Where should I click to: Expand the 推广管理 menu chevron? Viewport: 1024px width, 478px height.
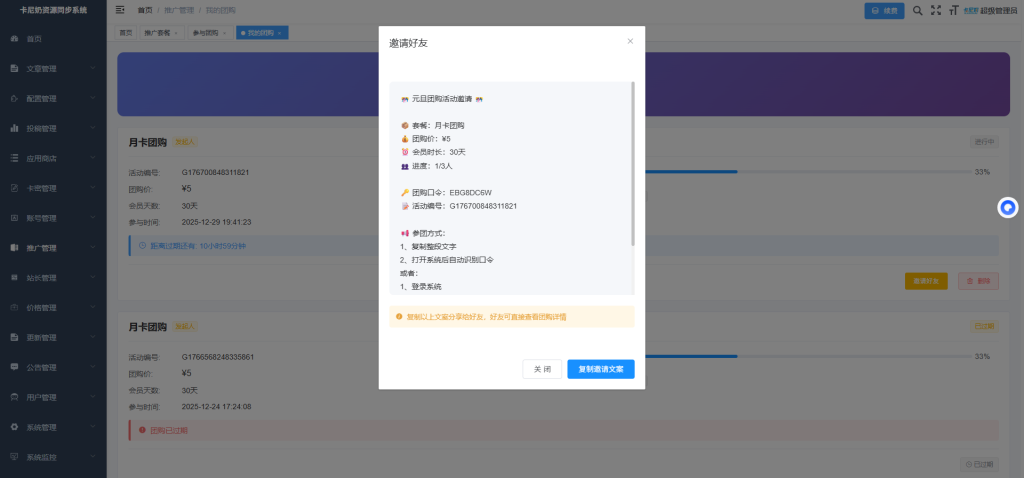coord(93,248)
